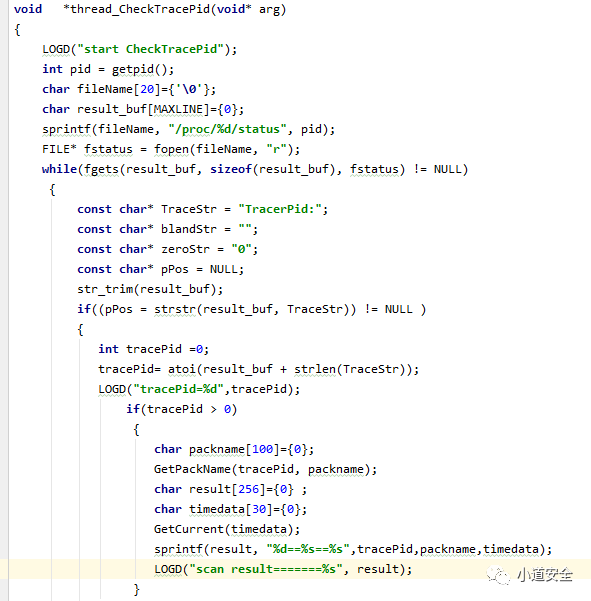The height and width of the screenshot is (601, 591).
Task: Click the zeroStr variable declaration
Action: click(x=167, y=249)
